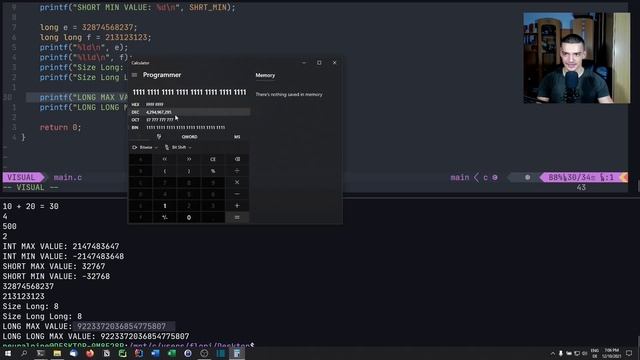Click the modulo % key
Screen dimensions: 640x360
point(213,171)
